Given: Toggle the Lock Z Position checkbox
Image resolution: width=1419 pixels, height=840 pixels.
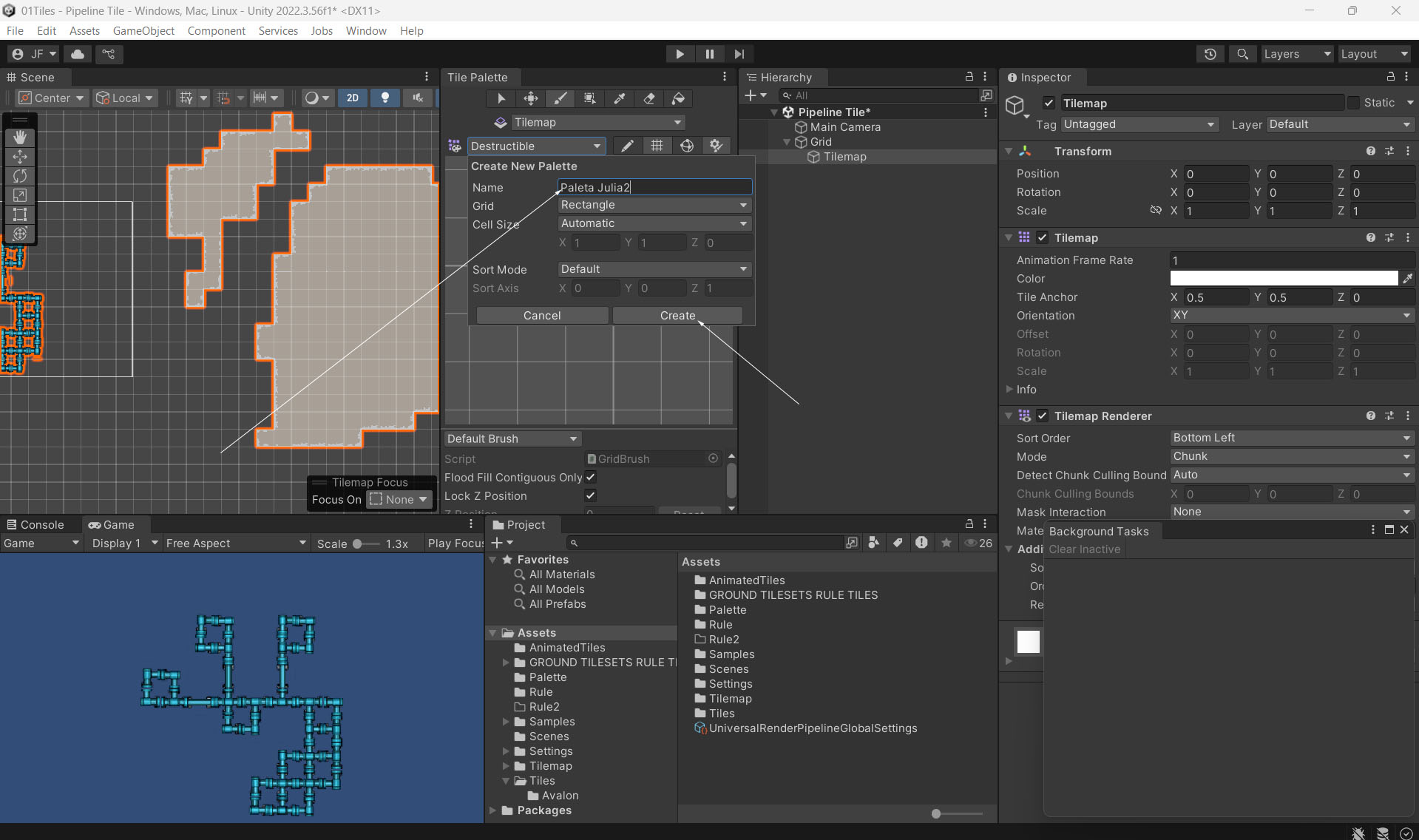Looking at the screenshot, I should (x=591, y=495).
